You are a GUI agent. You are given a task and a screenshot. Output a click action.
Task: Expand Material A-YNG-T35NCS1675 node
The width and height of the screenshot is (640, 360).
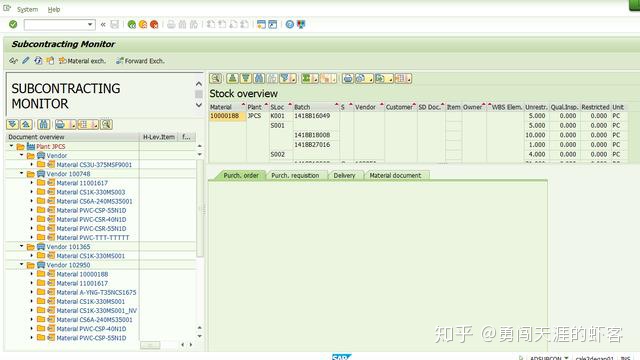tap(32, 292)
